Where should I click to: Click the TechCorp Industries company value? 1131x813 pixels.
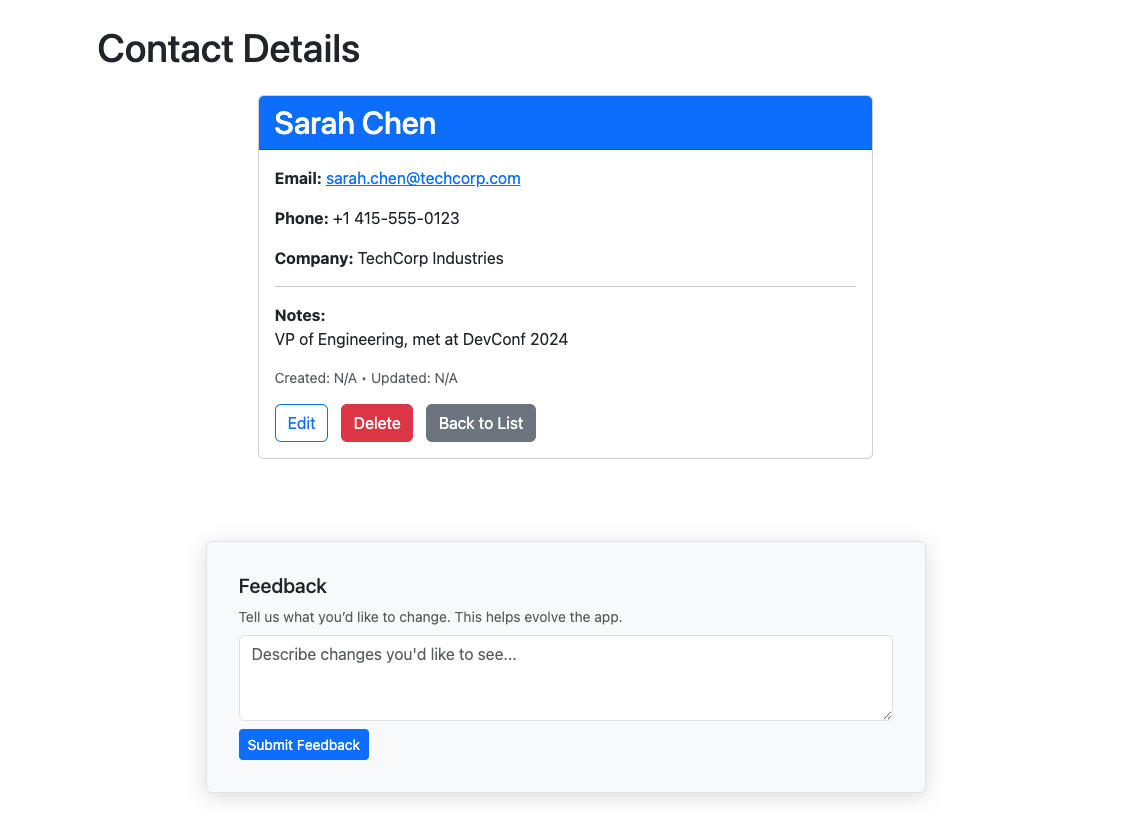click(x=431, y=258)
